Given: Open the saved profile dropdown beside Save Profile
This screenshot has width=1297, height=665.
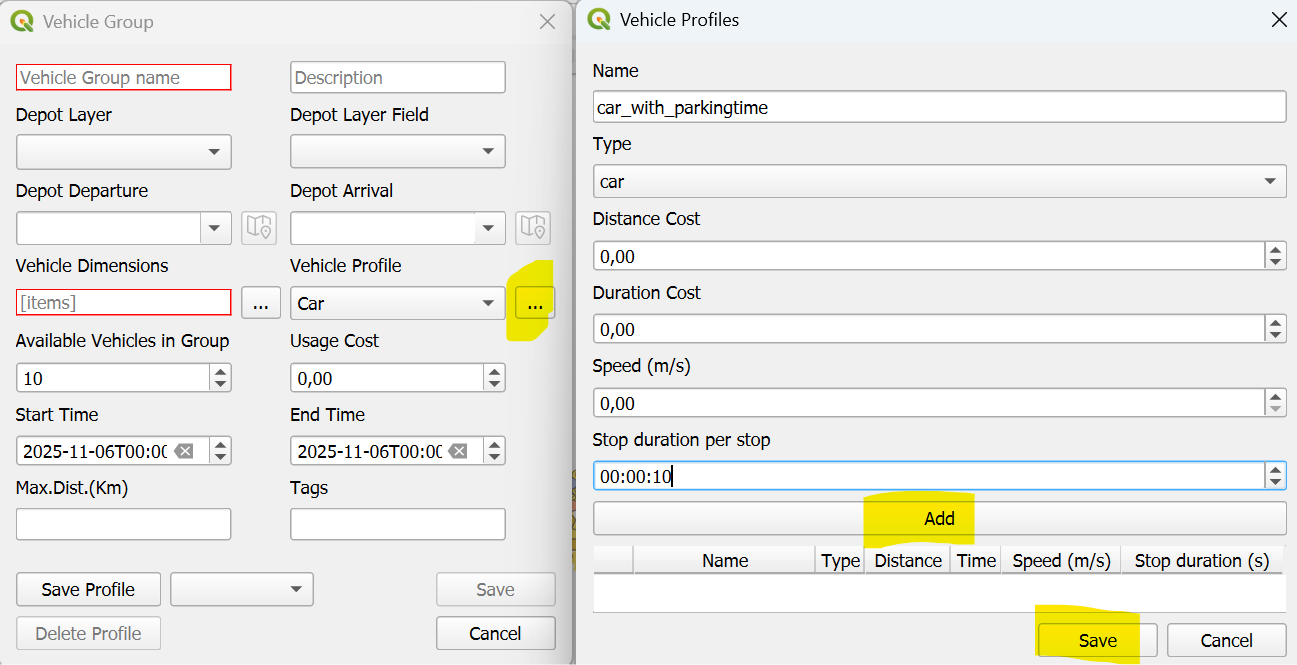Looking at the screenshot, I should [242, 590].
